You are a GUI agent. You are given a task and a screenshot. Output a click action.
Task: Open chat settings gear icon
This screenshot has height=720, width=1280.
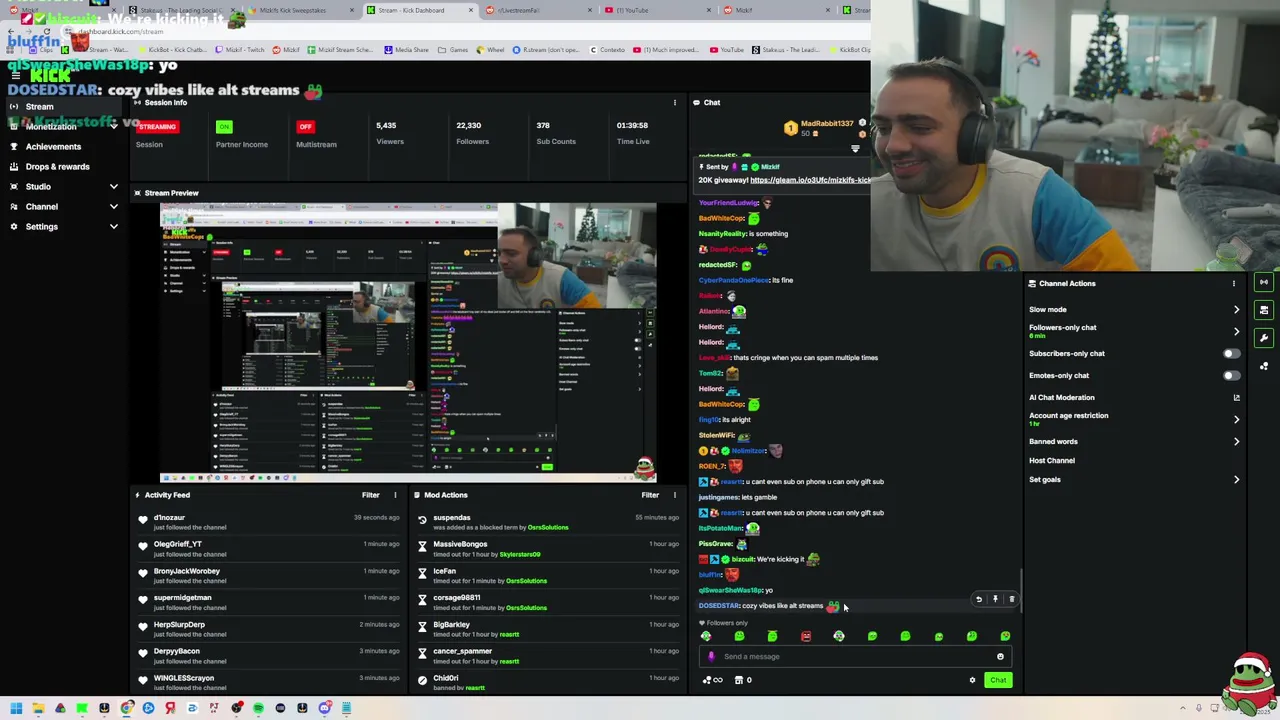(x=972, y=680)
